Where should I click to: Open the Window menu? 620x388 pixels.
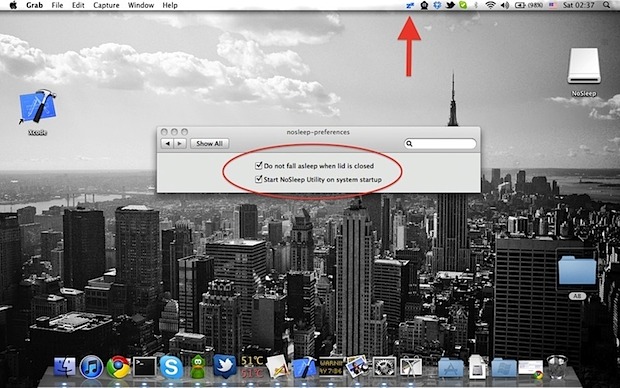click(141, 5)
